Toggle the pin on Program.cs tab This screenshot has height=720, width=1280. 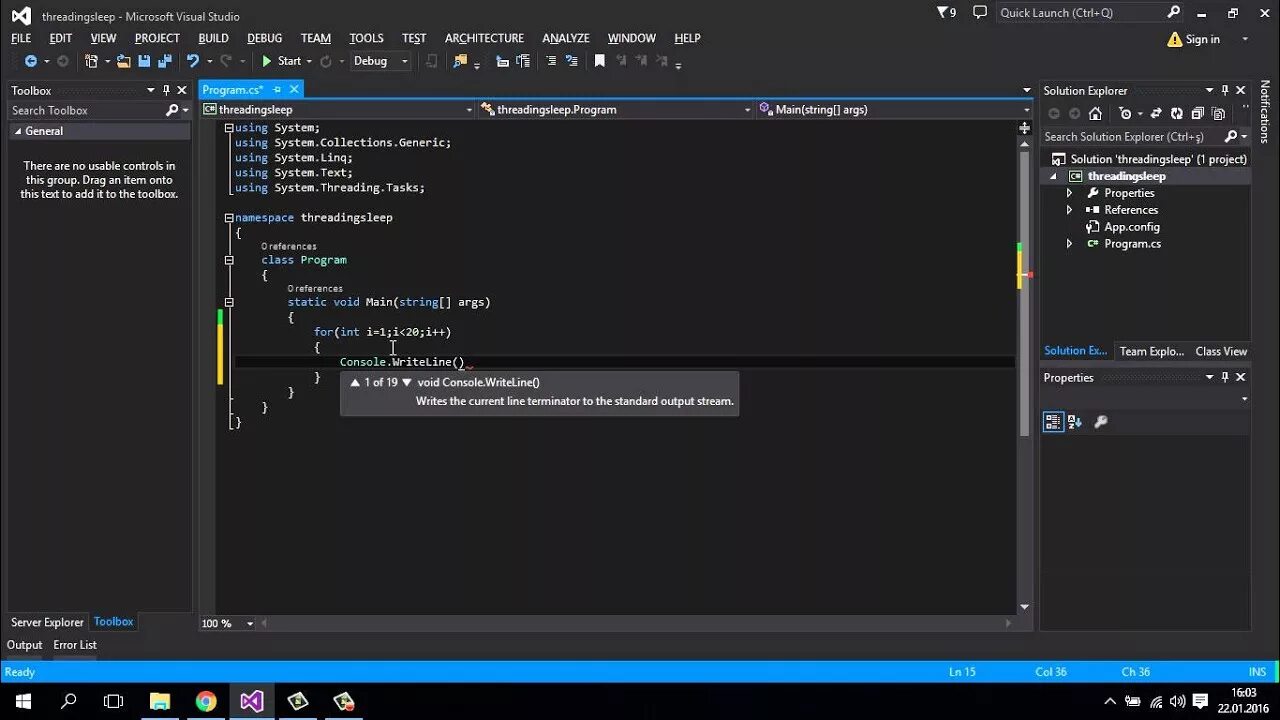point(277,89)
